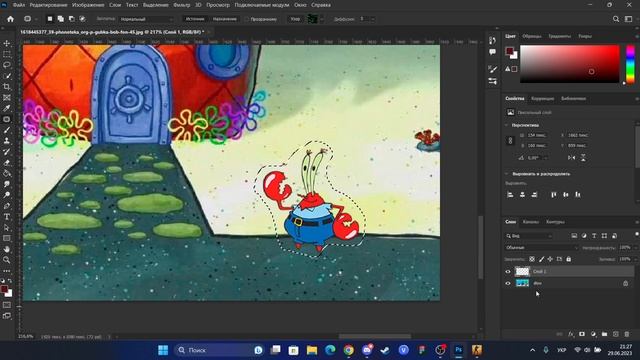Toggle layer filter on/off switch
The width and height of the screenshot is (640, 360).
point(636,234)
